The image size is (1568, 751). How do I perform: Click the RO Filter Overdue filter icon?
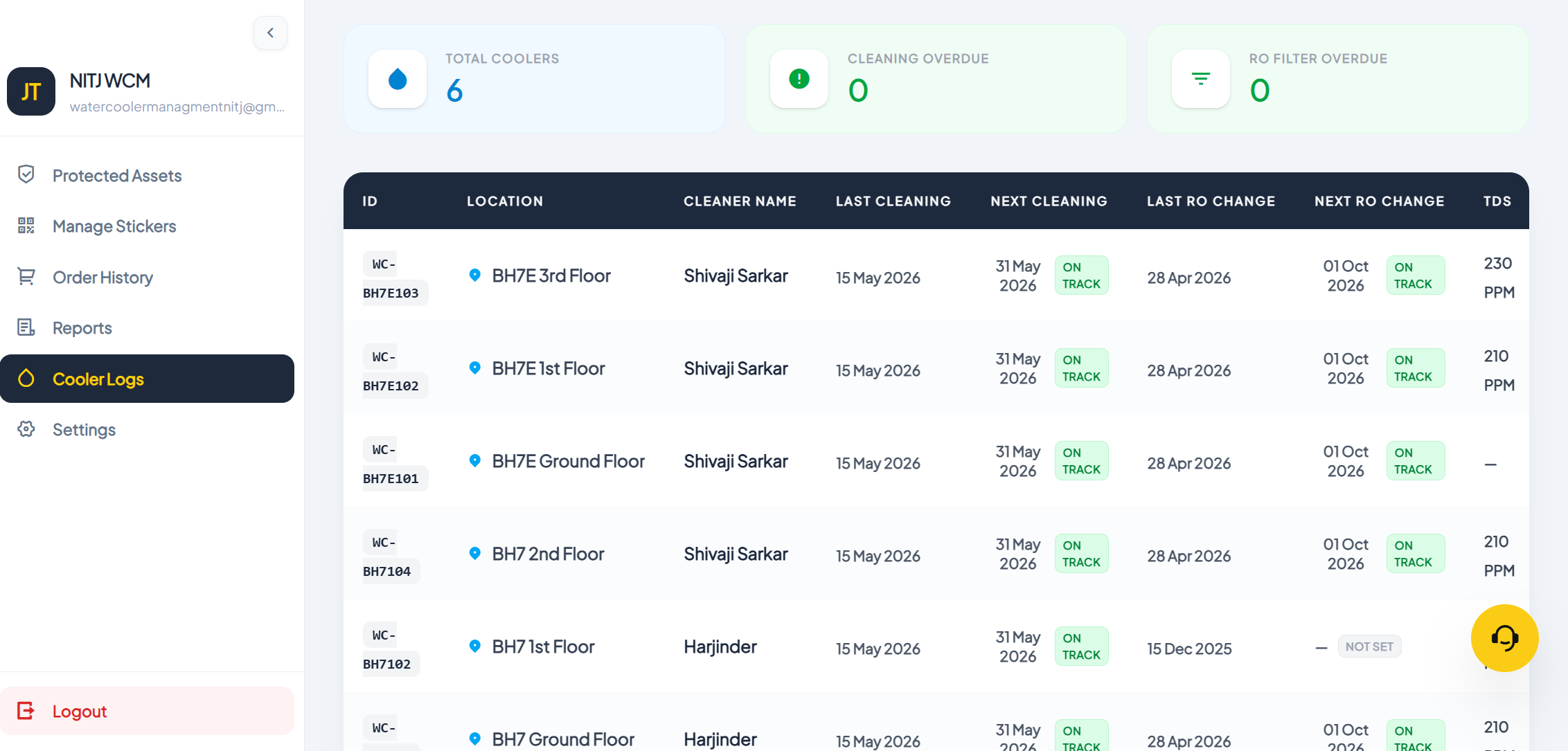pos(1201,79)
